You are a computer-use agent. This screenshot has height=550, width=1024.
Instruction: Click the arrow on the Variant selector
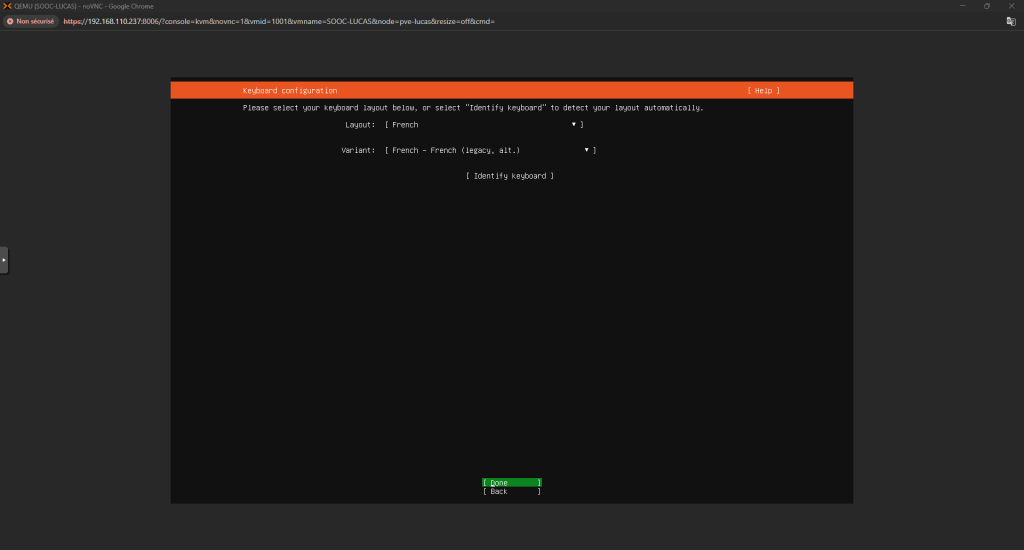(587, 150)
